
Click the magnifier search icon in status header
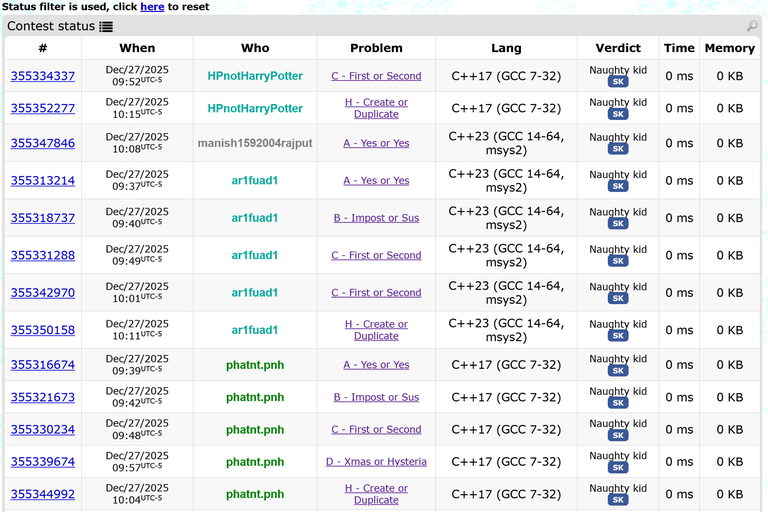click(x=752, y=26)
